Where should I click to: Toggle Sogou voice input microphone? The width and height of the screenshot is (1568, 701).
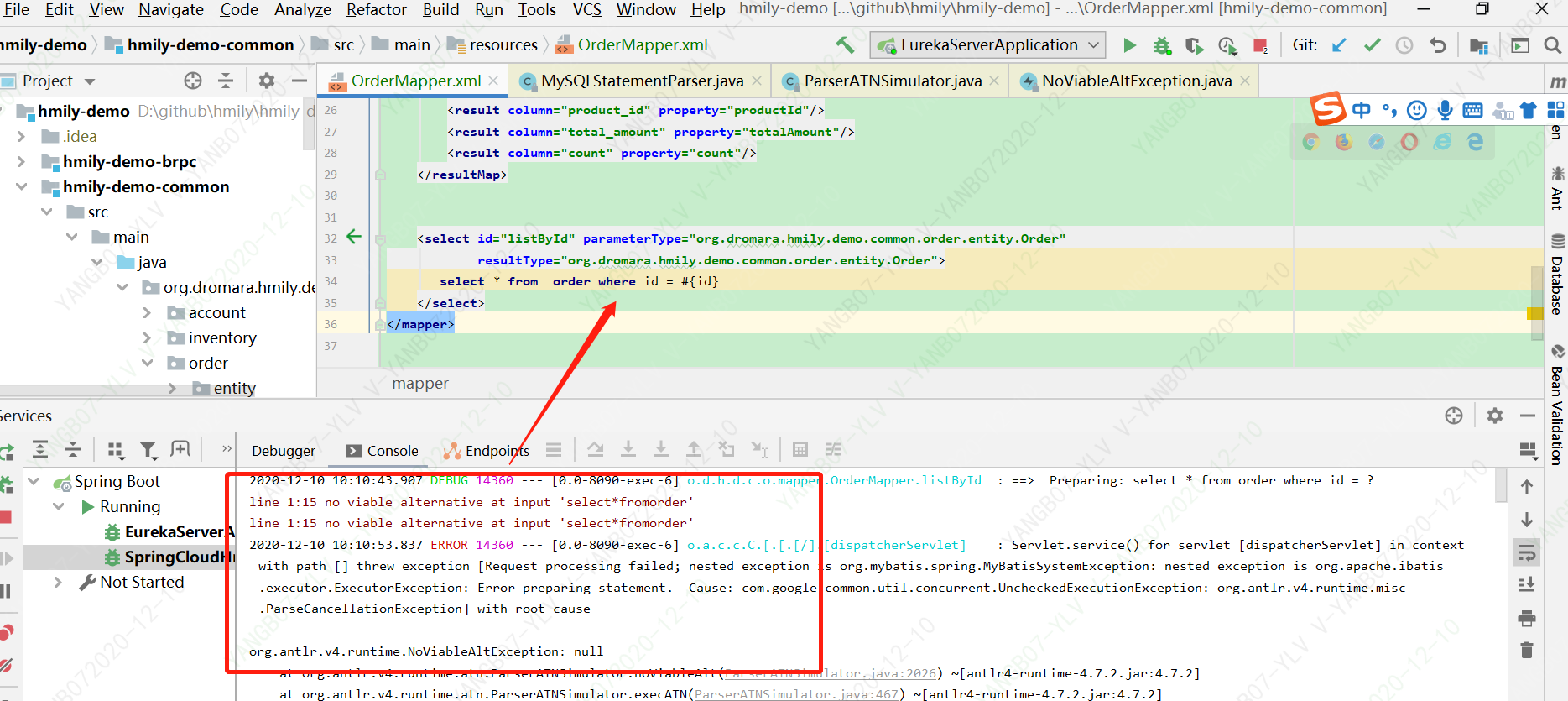(1445, 110)
